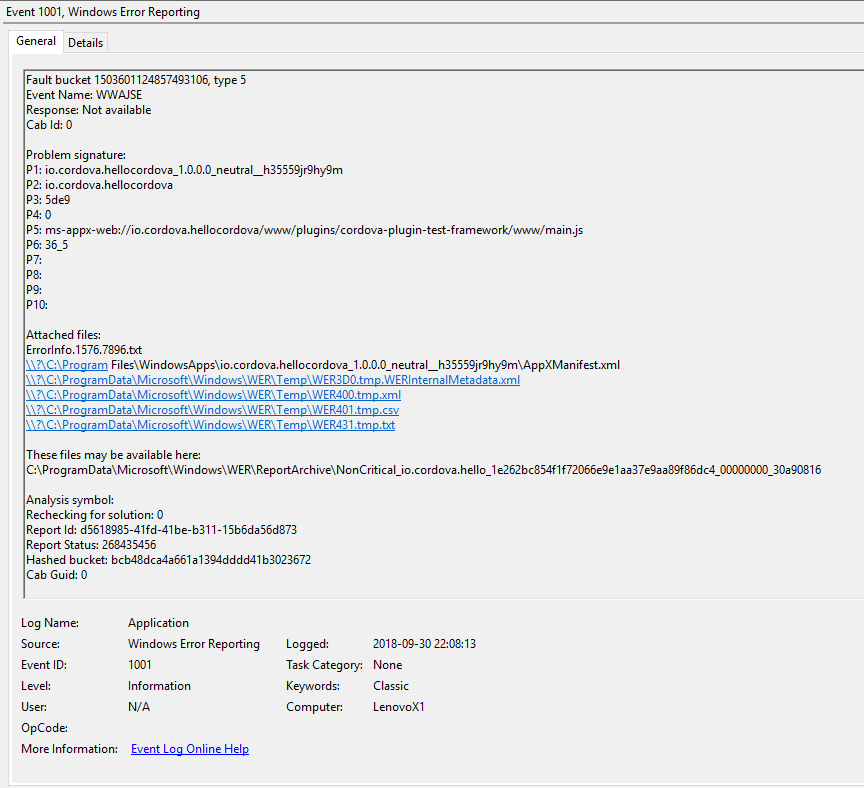Click the ReportArchive NonCritical path line

[423, 470]
